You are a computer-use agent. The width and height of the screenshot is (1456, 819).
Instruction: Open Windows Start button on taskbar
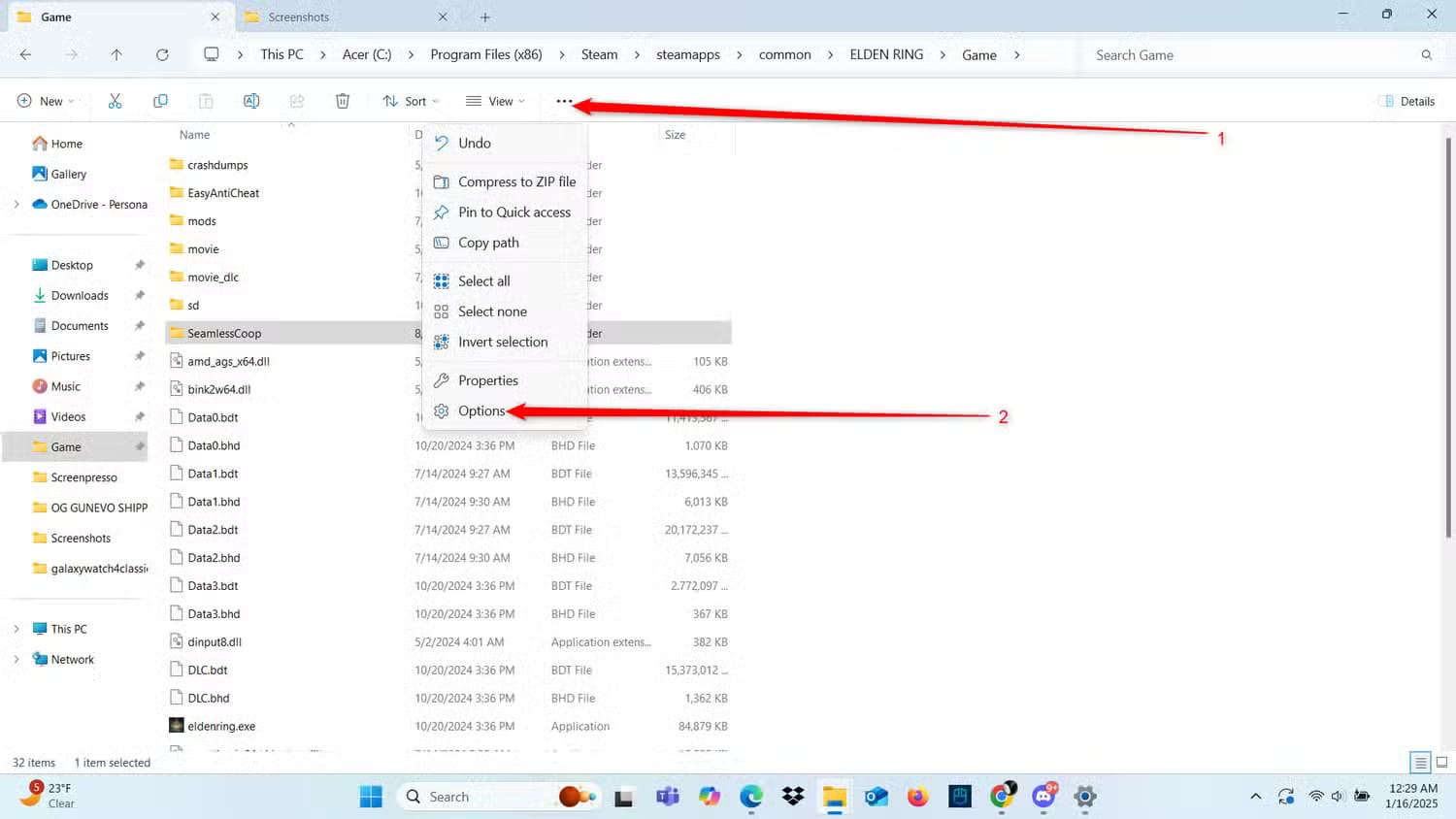tap(371, 797)
